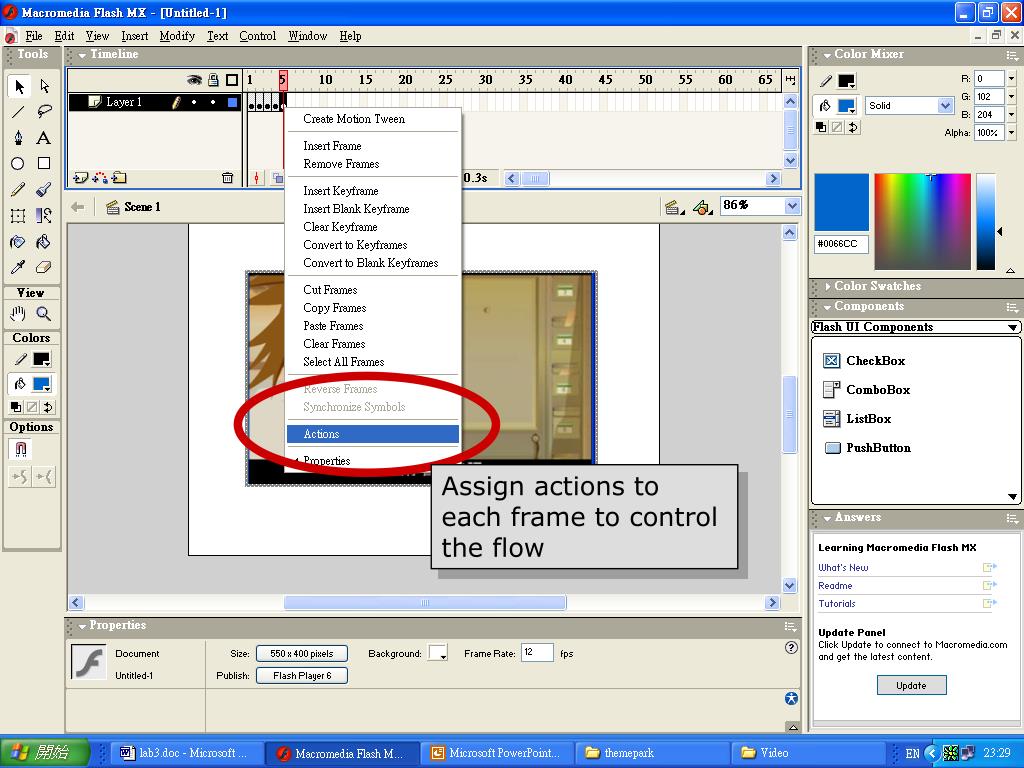
Task: Toggle Layer 1 visibility dot
Action: (x=194, y=102)
